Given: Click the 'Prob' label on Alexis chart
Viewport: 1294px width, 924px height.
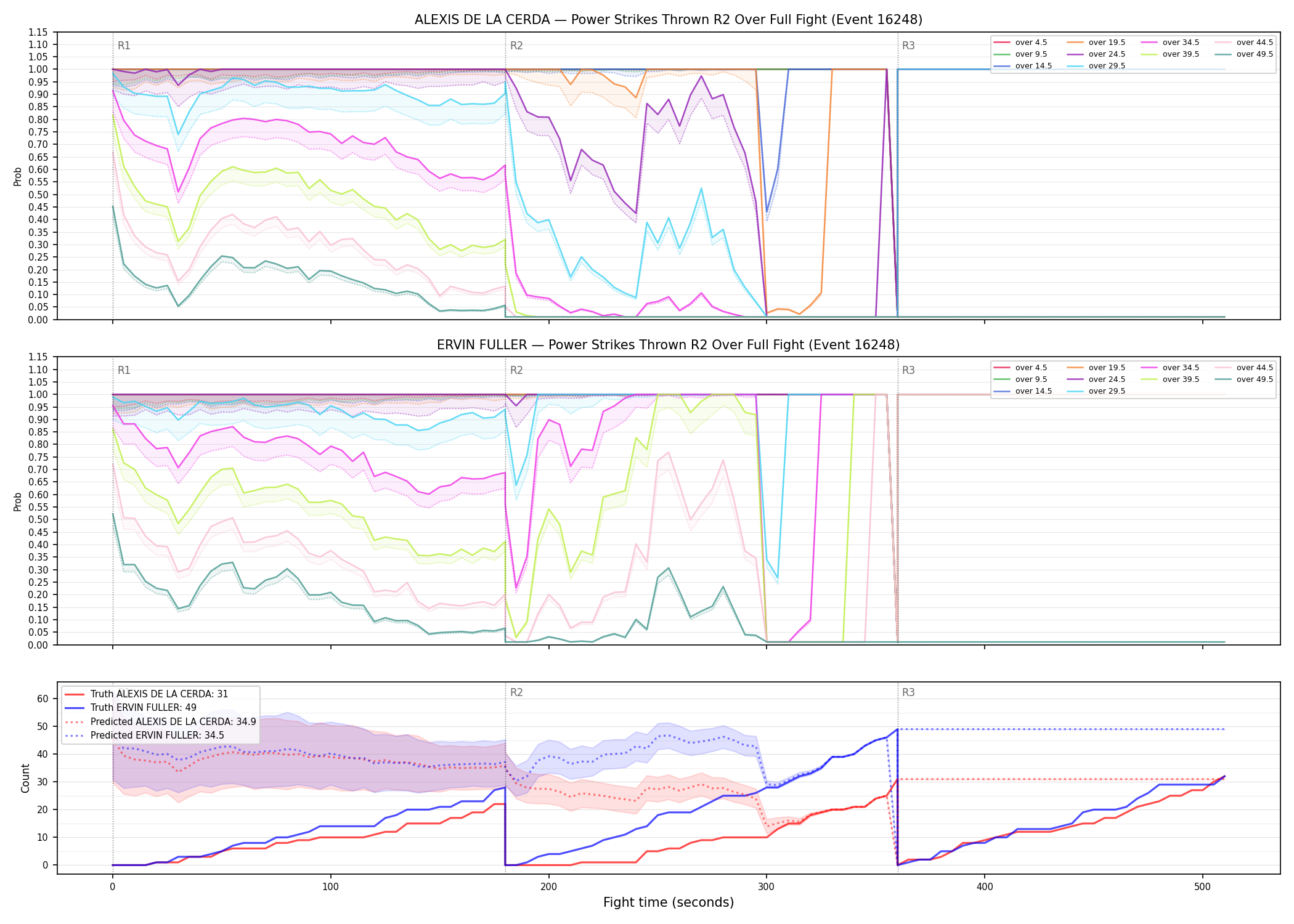Looking at the screenshot, I should pyautogui.click(x=18, y=176).
